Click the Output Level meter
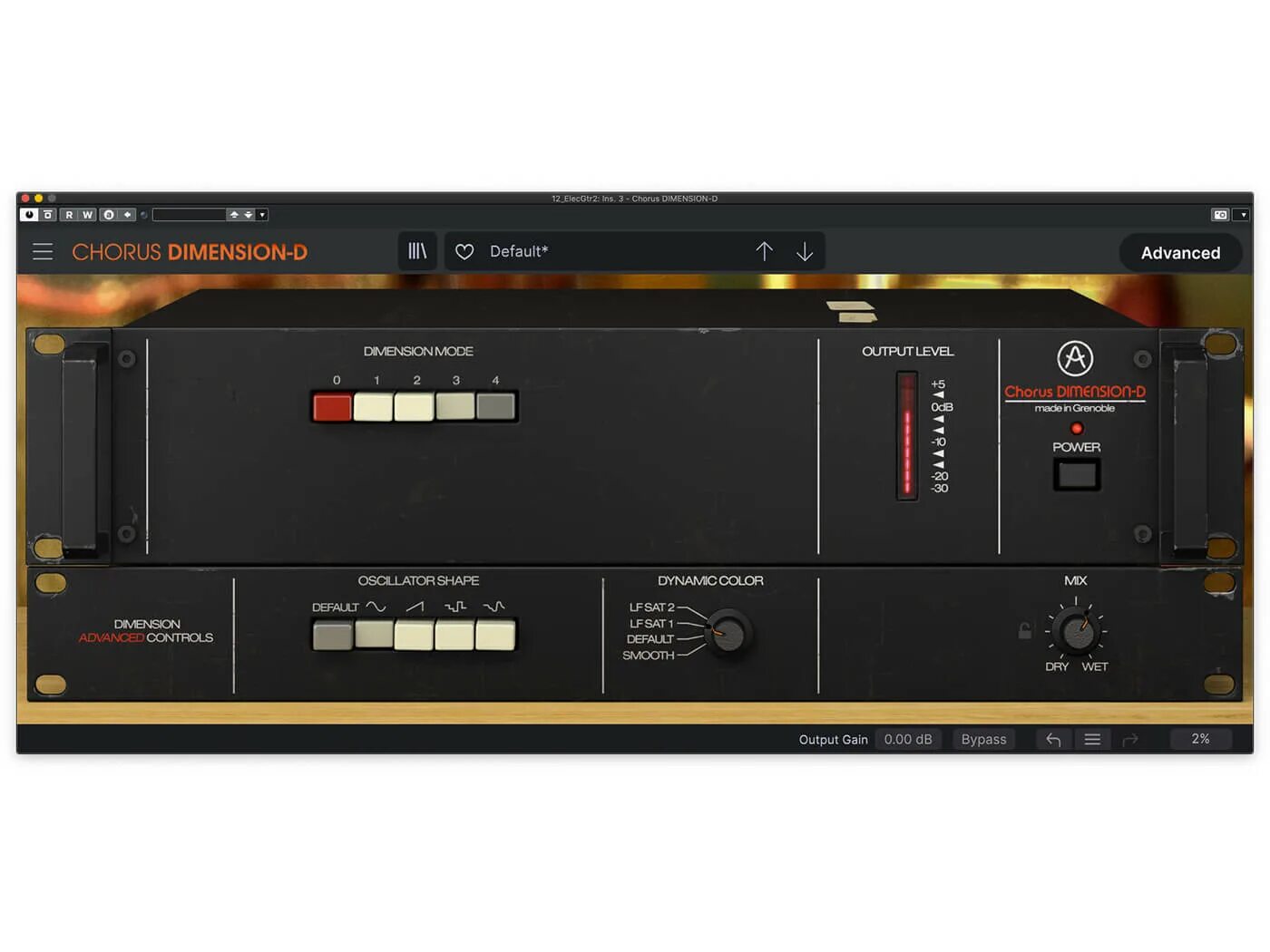This screenshot has width=1270, height=952. (907, 435)
